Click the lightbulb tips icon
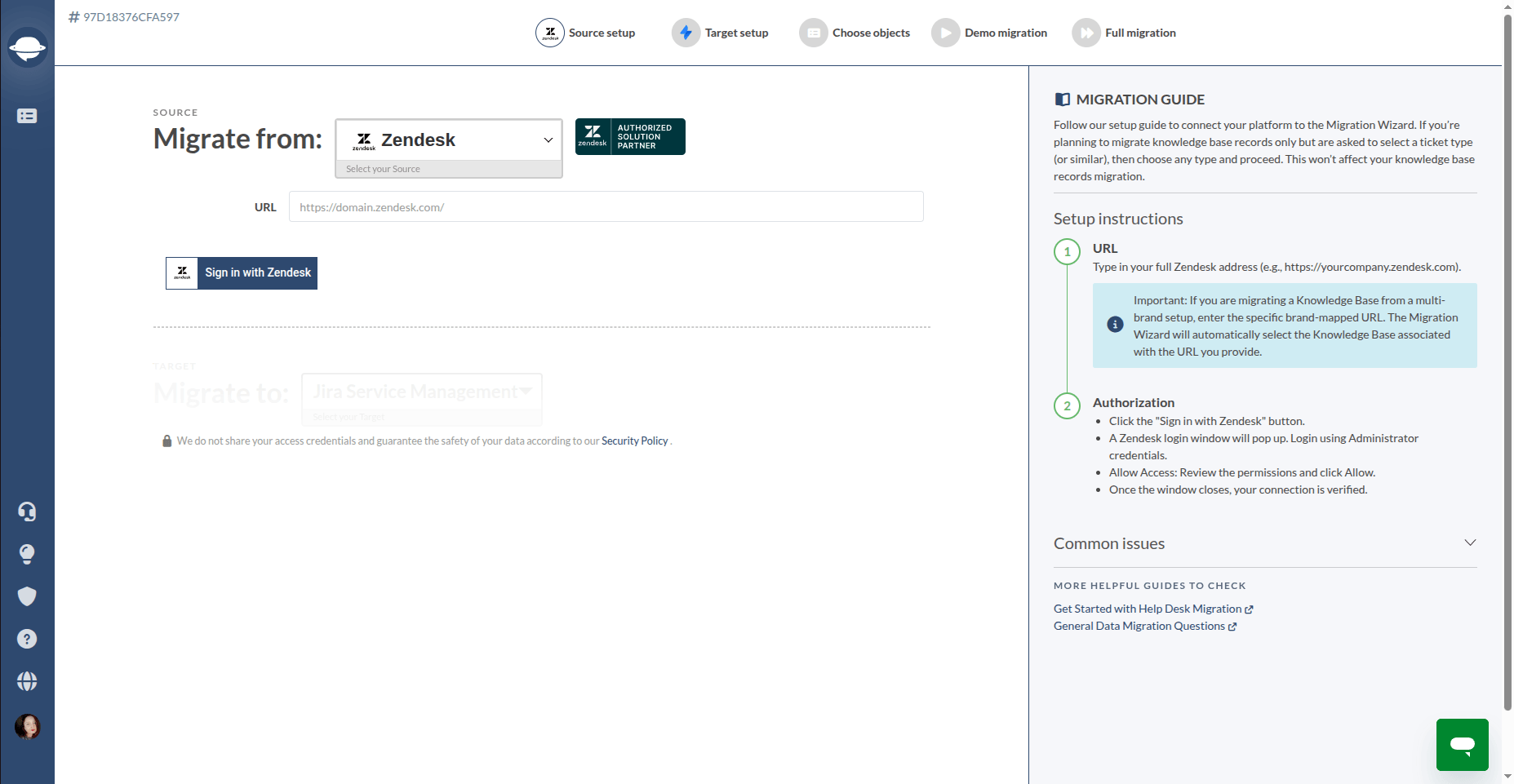Screen dimensions: 1514x784 coord(27,554)
